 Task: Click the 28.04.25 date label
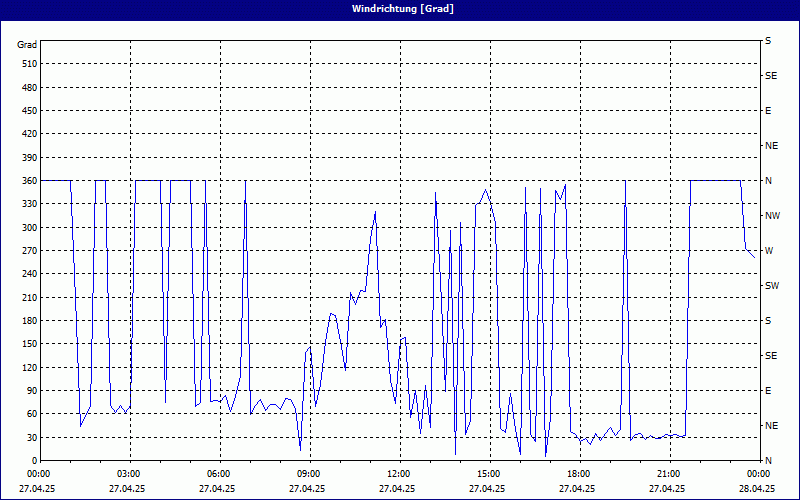click(x=757, y=489)
